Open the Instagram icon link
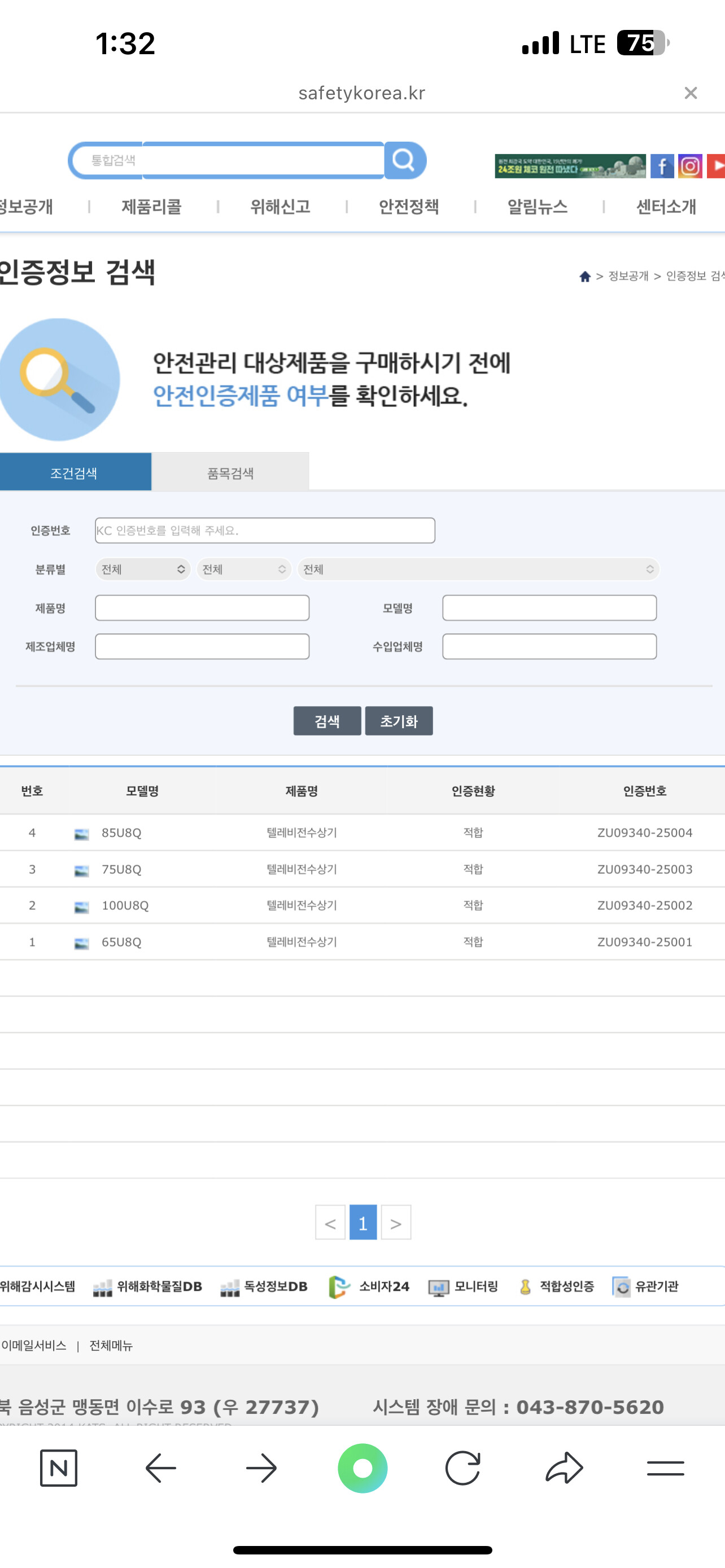 (691, 166)
